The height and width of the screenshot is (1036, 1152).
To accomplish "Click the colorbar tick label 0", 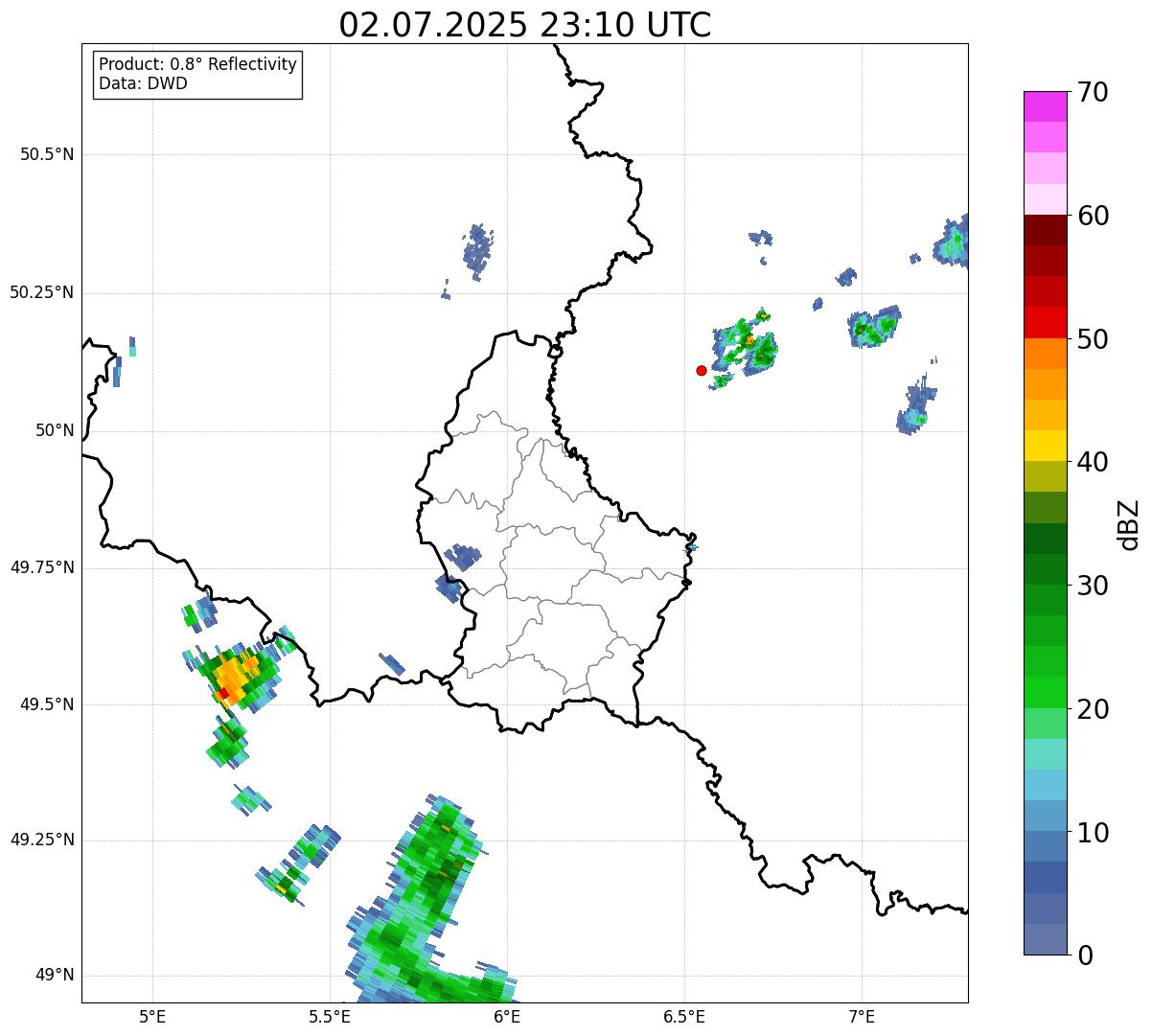I will 1084,955.
